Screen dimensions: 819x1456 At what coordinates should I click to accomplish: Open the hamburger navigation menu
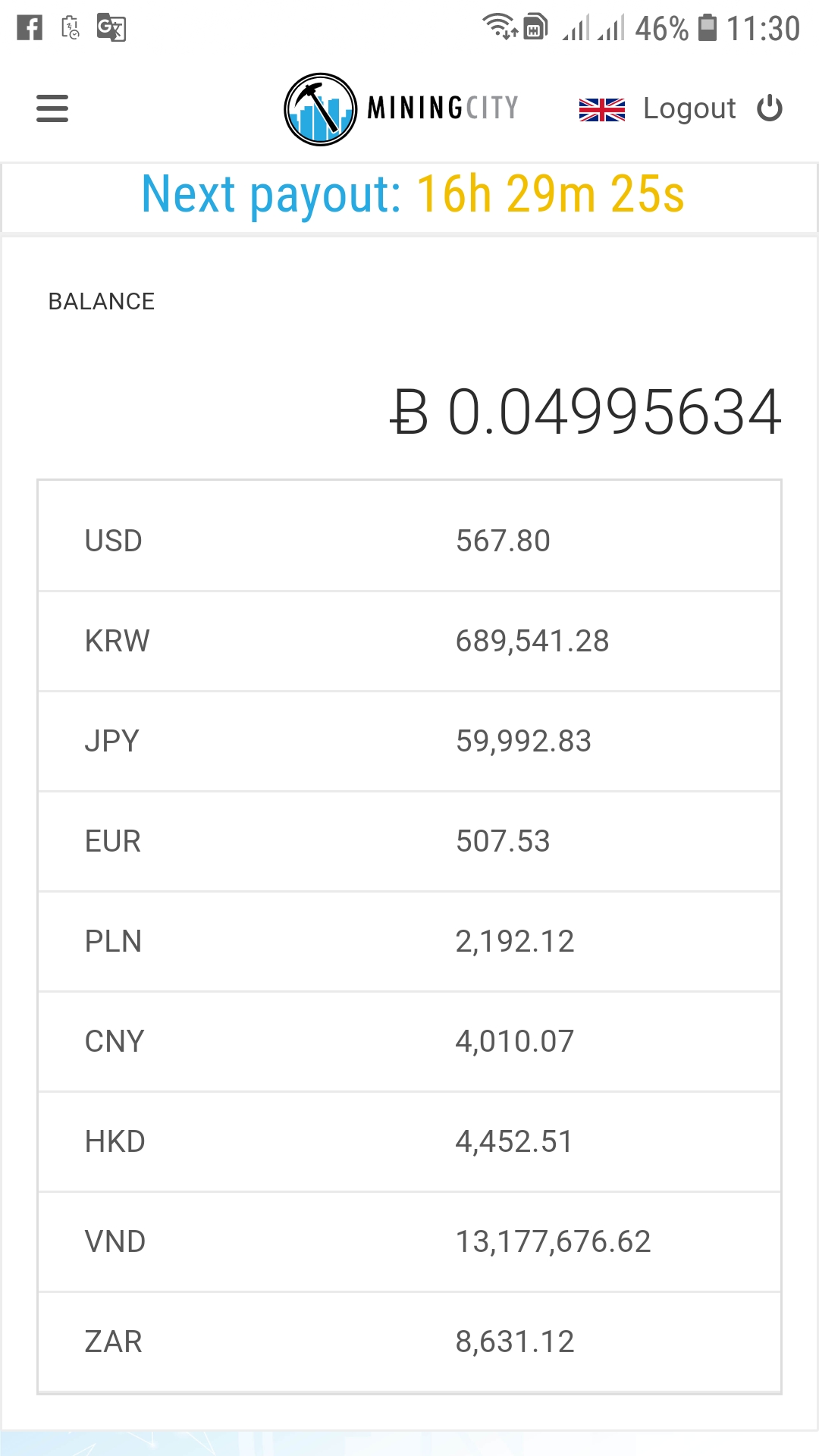(x=52, y=108)
